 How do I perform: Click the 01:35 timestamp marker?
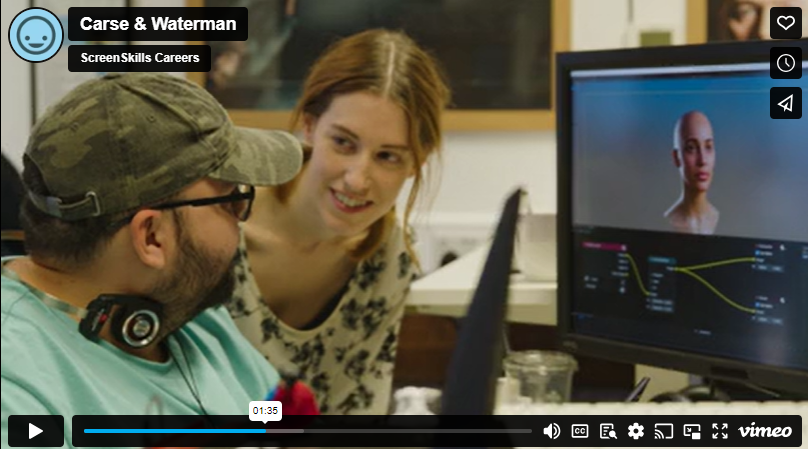pyautogui.click(x=265, y=410)
